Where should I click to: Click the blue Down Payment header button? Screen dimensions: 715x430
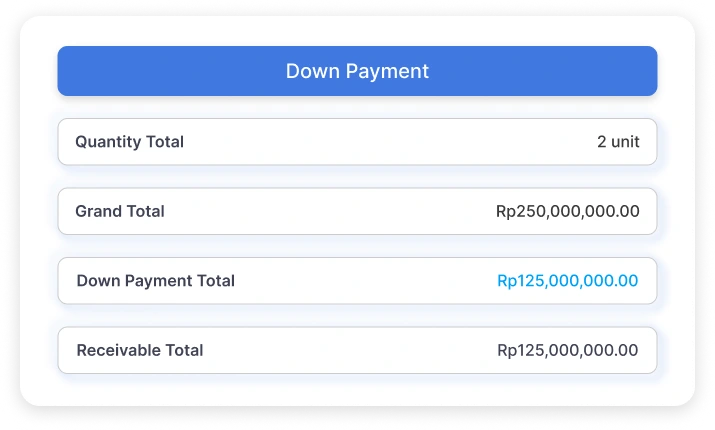[x=357, y=71]
